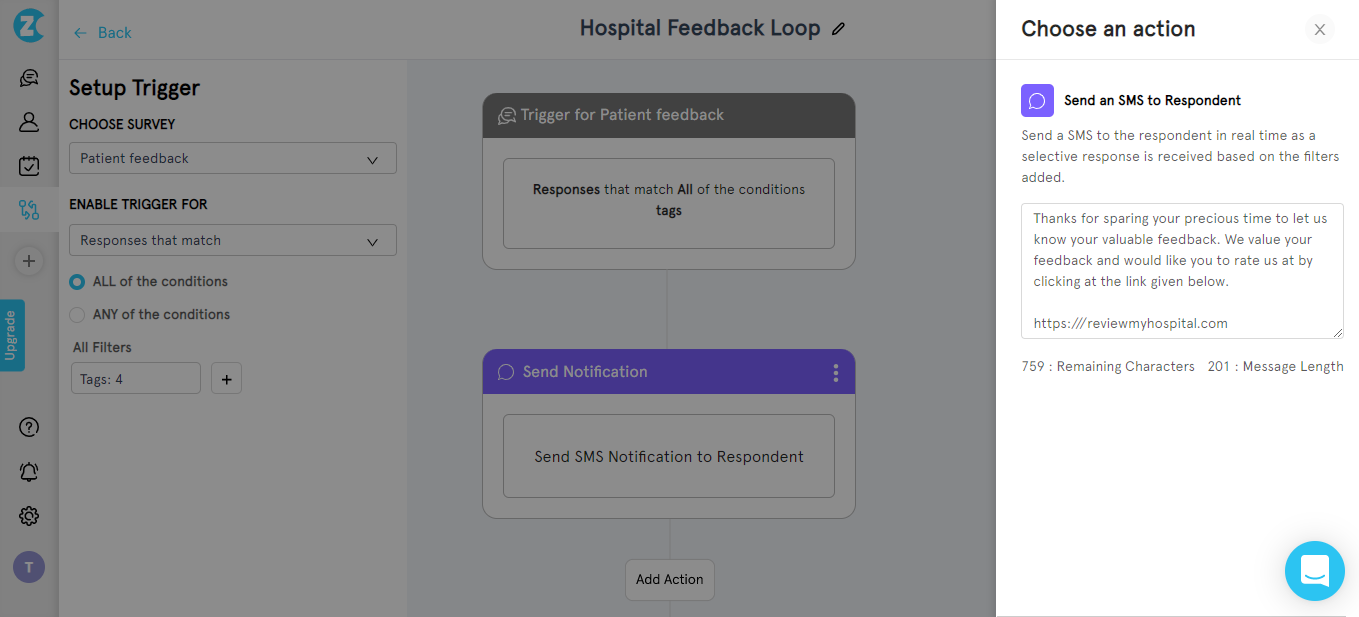The height and width of the screenshot is (617, 1359).
Task: Open the settings gear icon
Action: click(29, 516)
